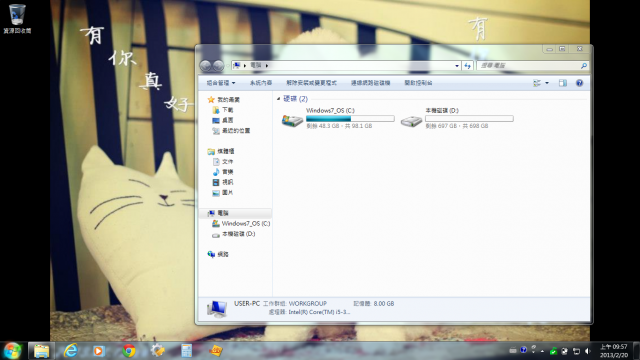This screenshot has width=640, height=360.
Task: Select Local Disk (D:) in navigation tree
Action: click(x=234, y=234)
